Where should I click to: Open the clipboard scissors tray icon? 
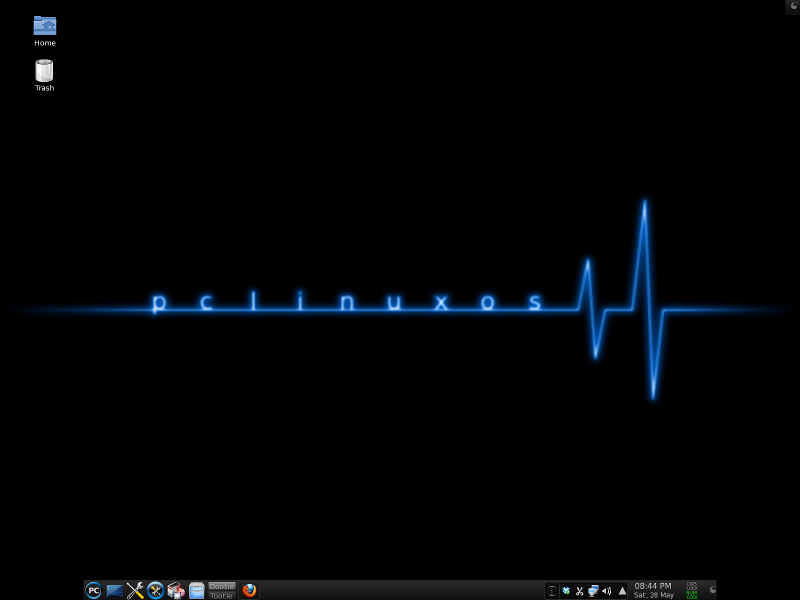pos(580,591)
